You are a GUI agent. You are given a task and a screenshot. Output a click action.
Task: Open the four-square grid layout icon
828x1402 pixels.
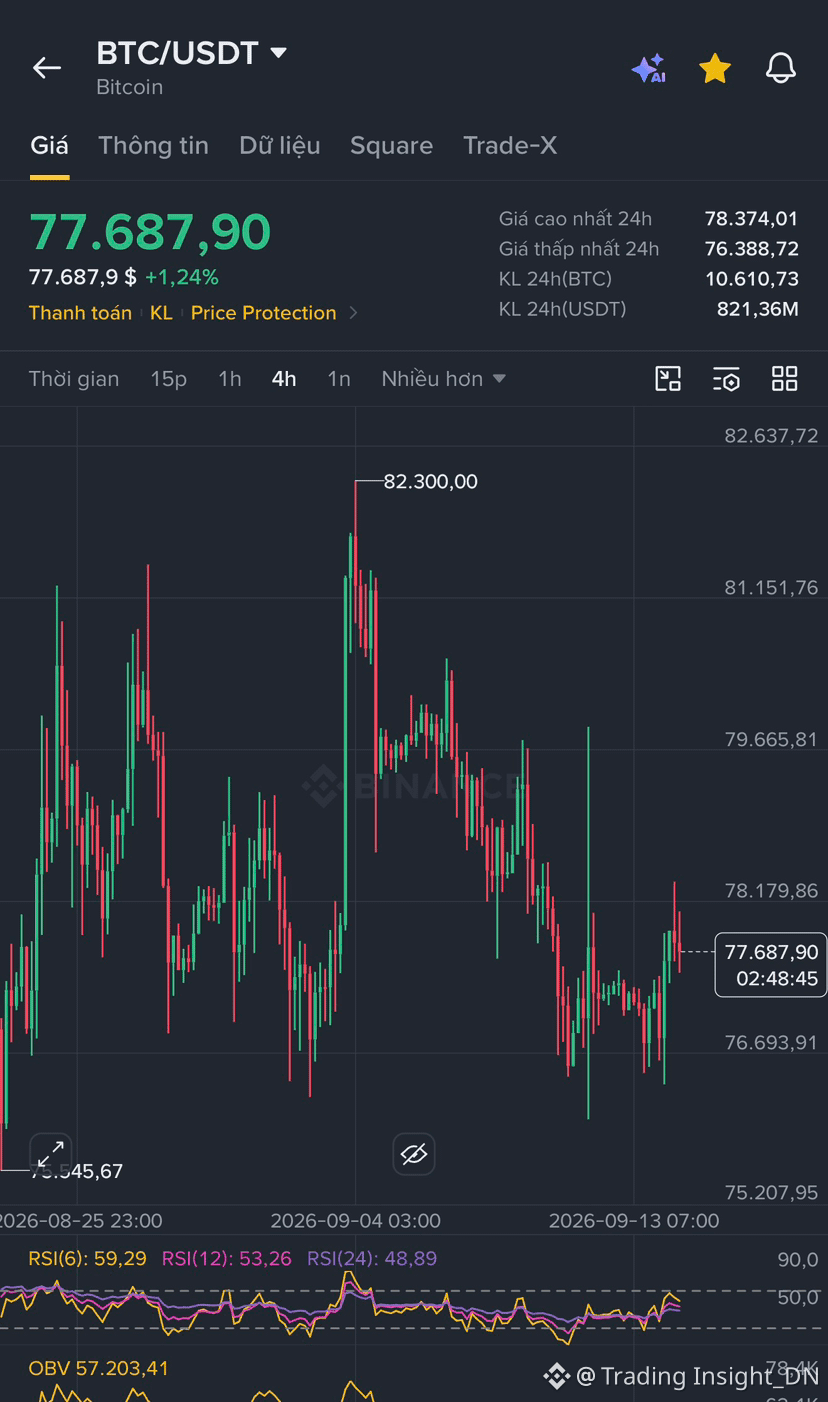785,378
